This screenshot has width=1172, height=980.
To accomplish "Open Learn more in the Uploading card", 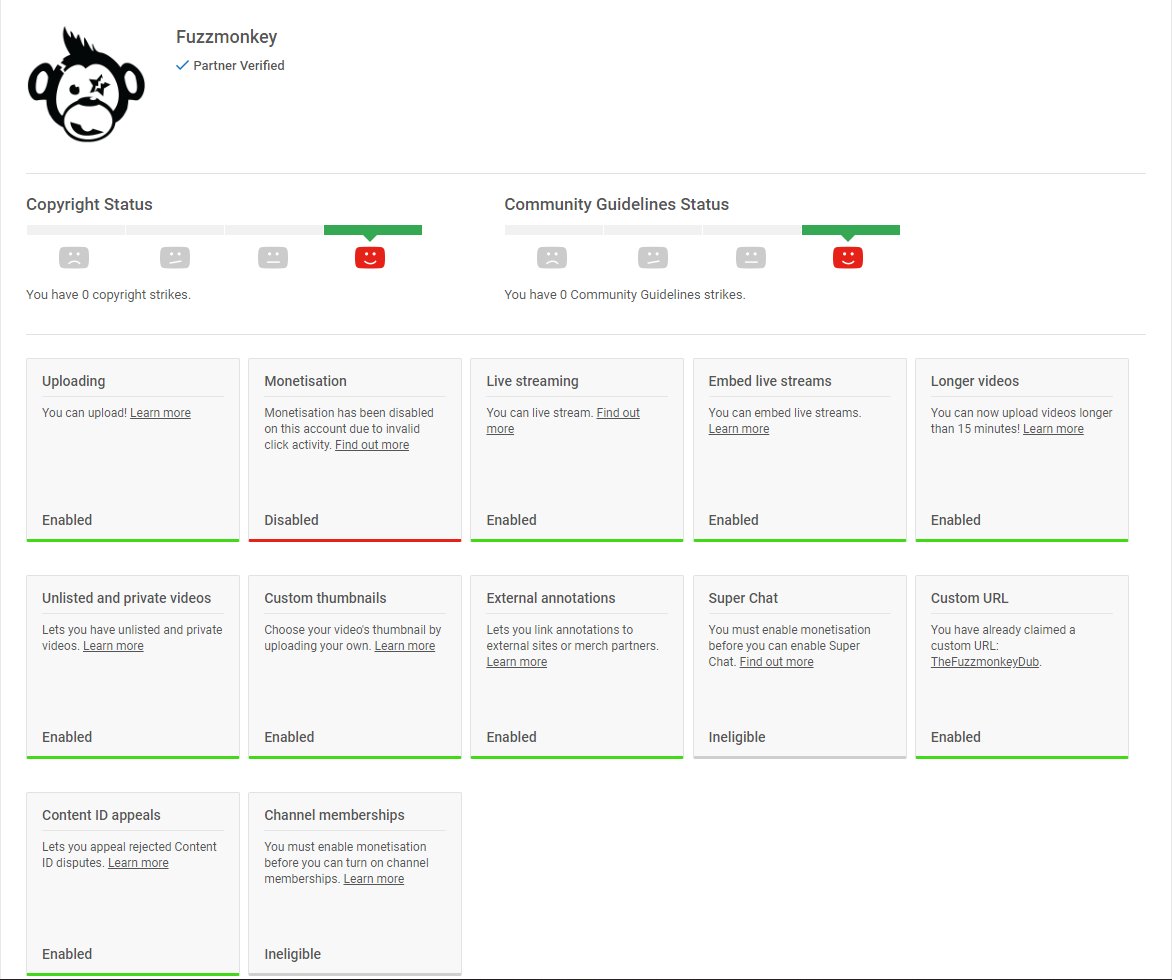I will [x=160, y=413].
